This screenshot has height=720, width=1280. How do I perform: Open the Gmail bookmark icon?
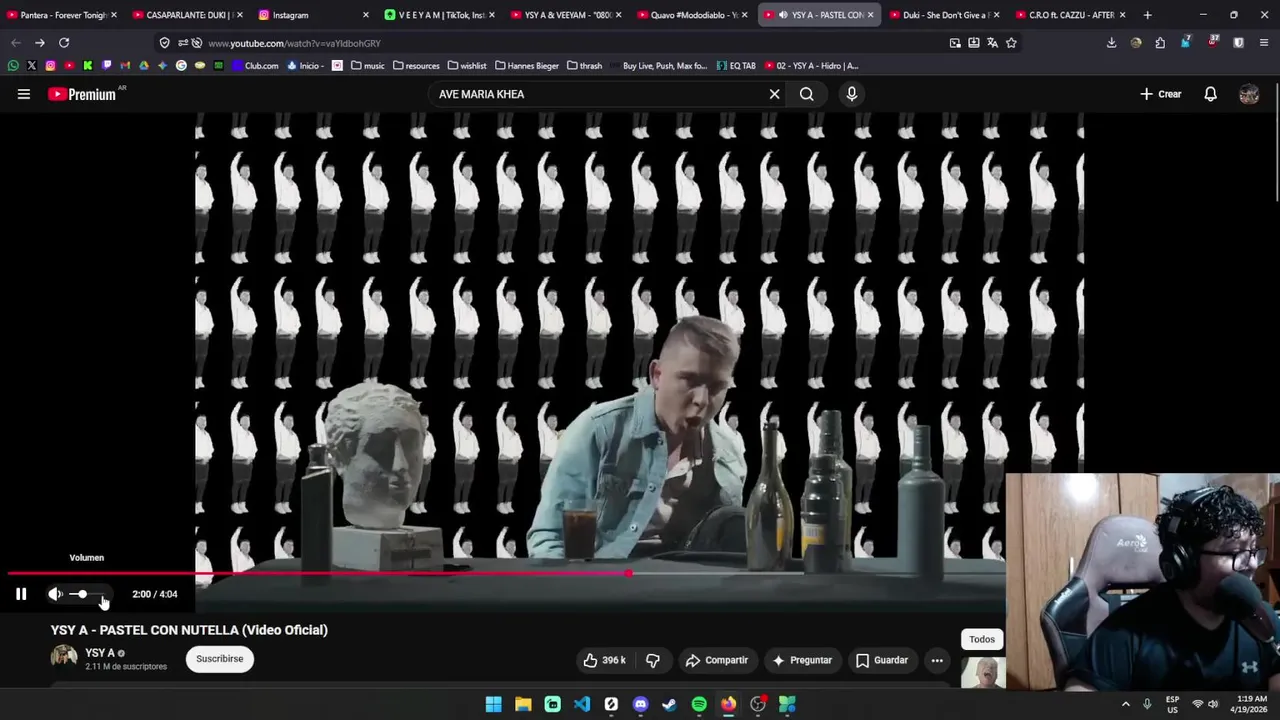pos(125,66)
